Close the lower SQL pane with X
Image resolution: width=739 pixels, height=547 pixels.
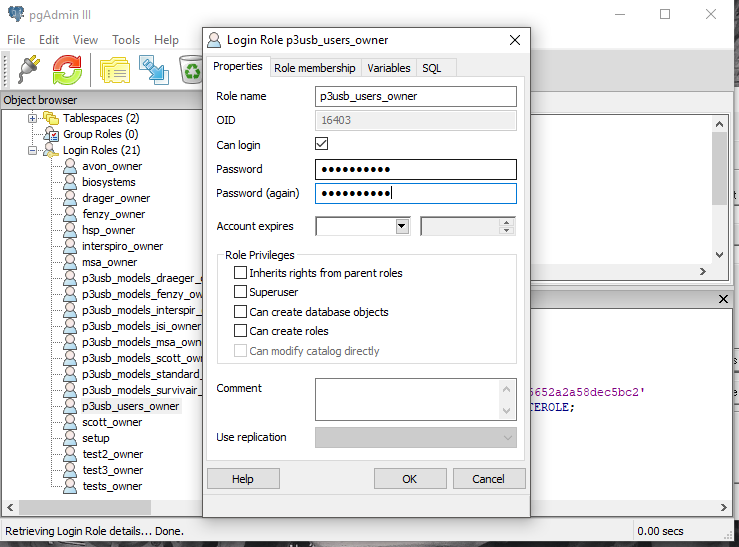(723, 299)
